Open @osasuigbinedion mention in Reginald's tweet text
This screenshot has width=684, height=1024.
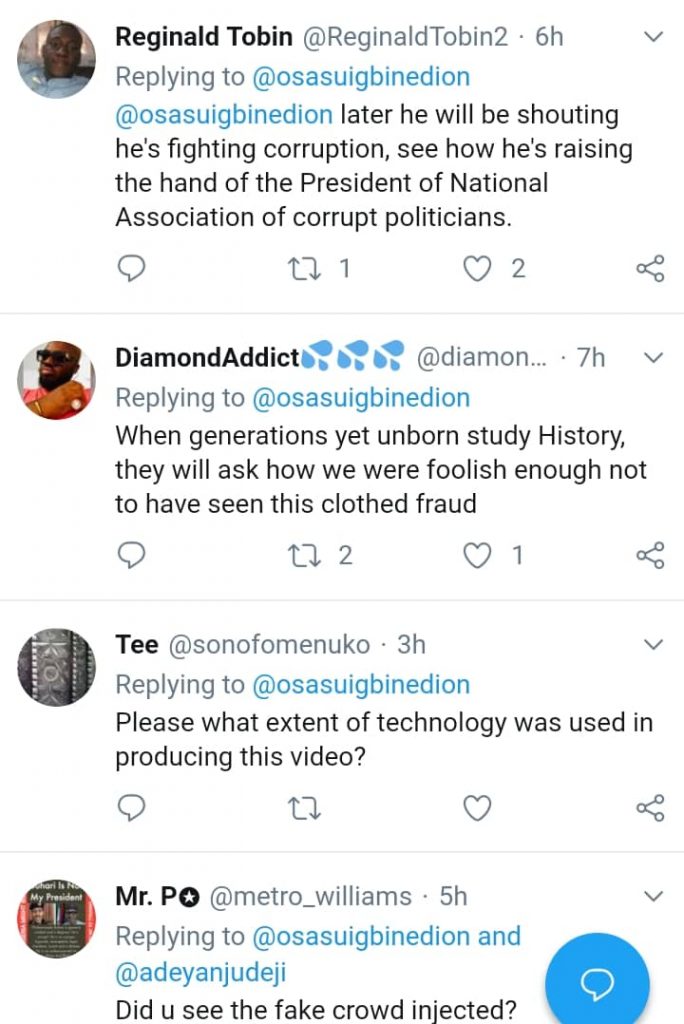pyautogui.click(x=225, y=114)
